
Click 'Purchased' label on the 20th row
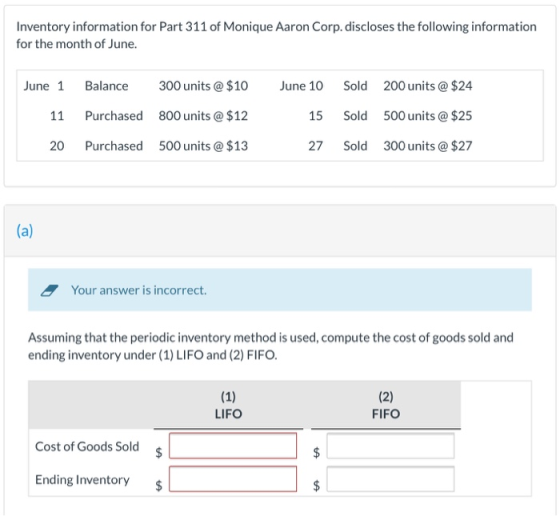pyautogui.click(x=114, y=146)
